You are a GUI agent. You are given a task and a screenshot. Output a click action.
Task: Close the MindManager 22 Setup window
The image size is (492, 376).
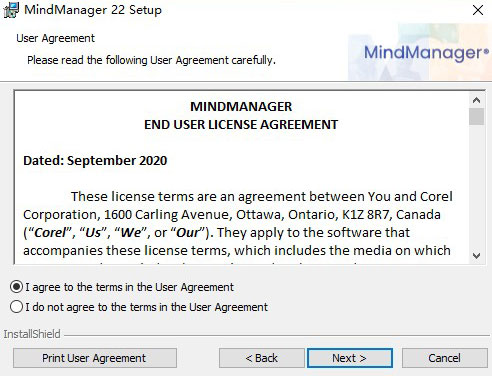pyautogui.click(x=478, y=10)
